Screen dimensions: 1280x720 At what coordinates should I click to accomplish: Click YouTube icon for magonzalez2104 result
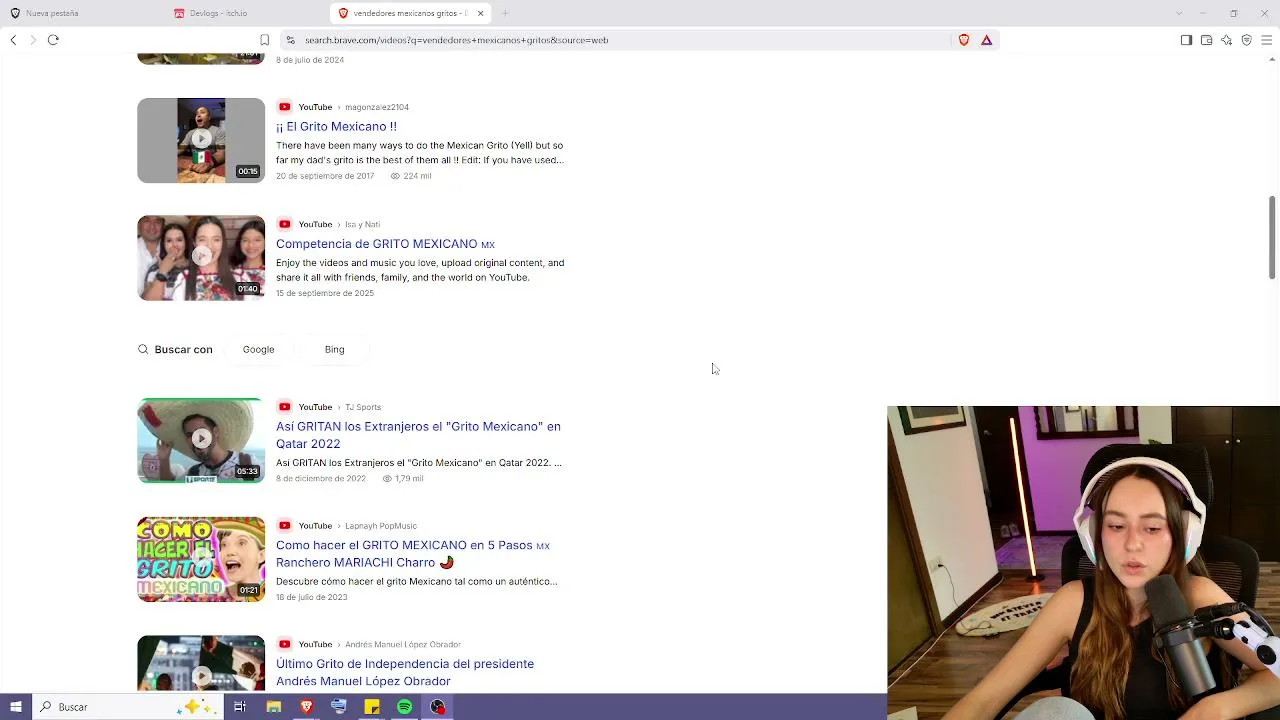pyautogui.click(x=284, y=107)
